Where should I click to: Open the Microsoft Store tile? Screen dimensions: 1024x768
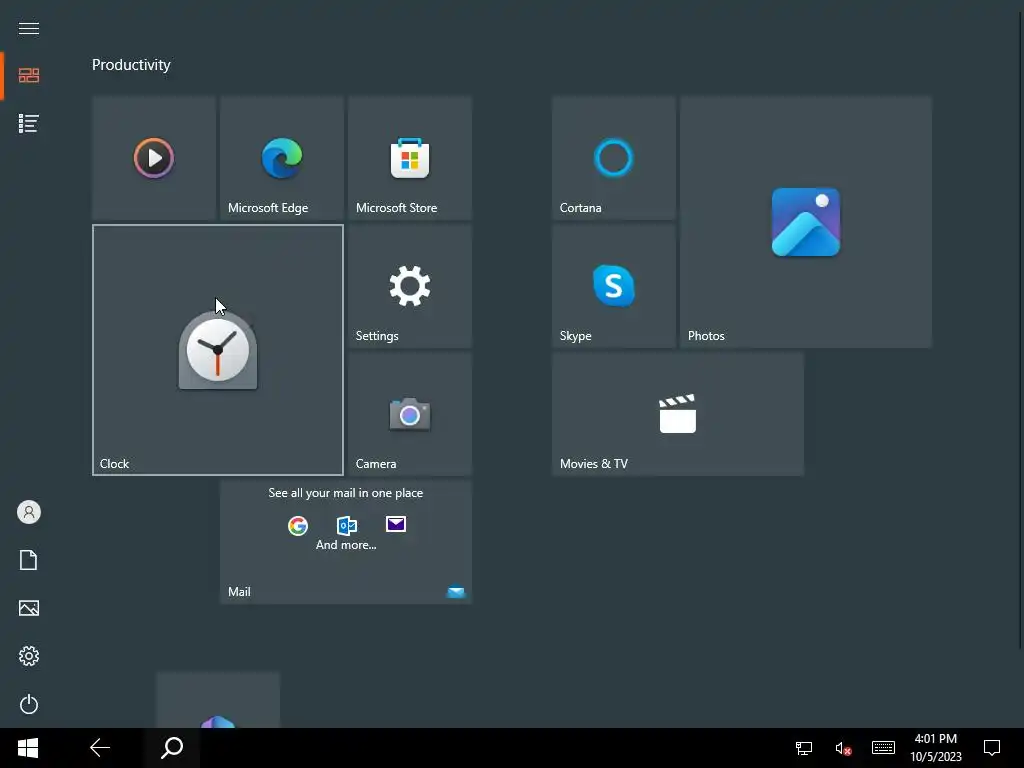[409, 157]
